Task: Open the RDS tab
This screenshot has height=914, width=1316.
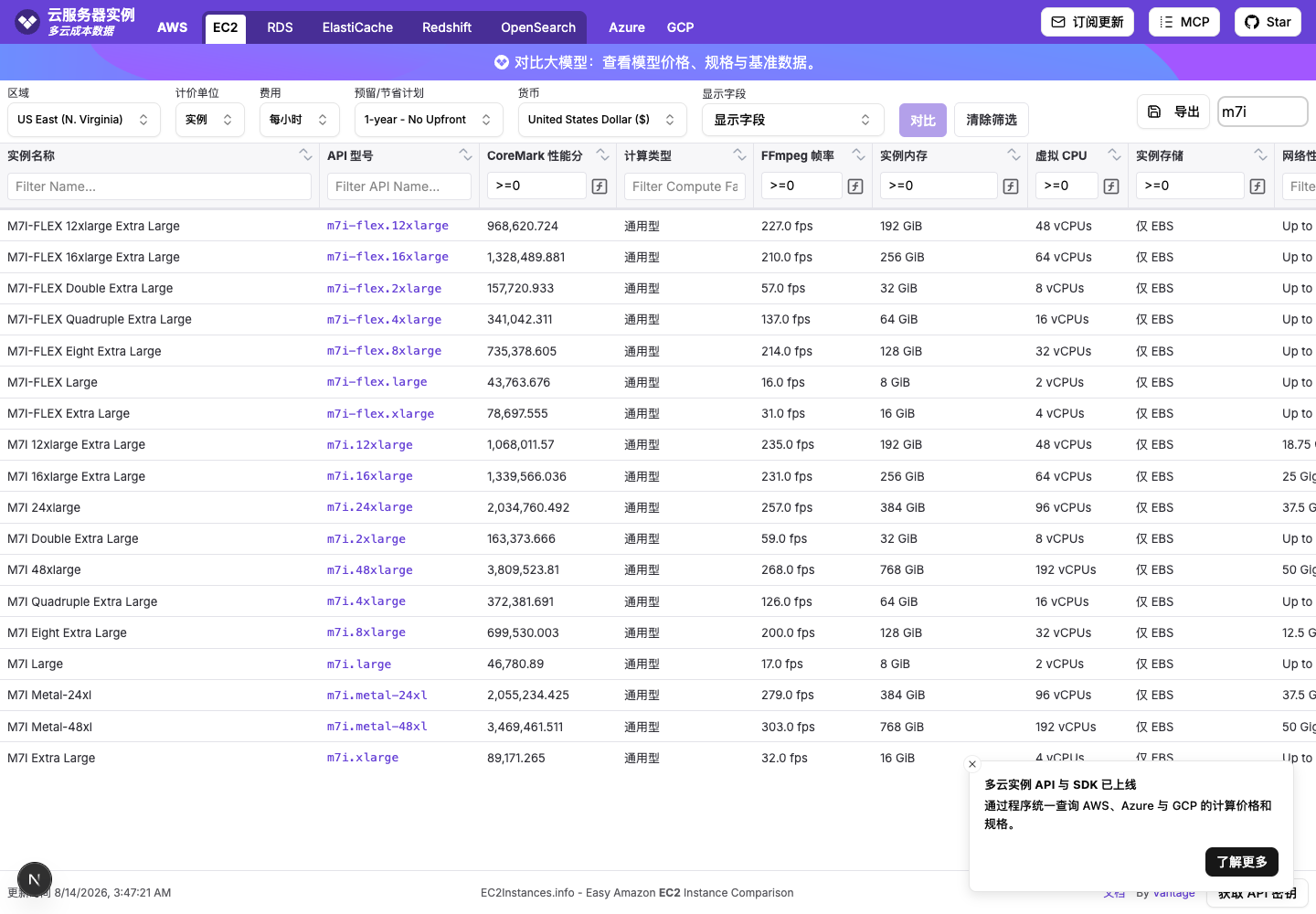Action: [x=280, y=27]
